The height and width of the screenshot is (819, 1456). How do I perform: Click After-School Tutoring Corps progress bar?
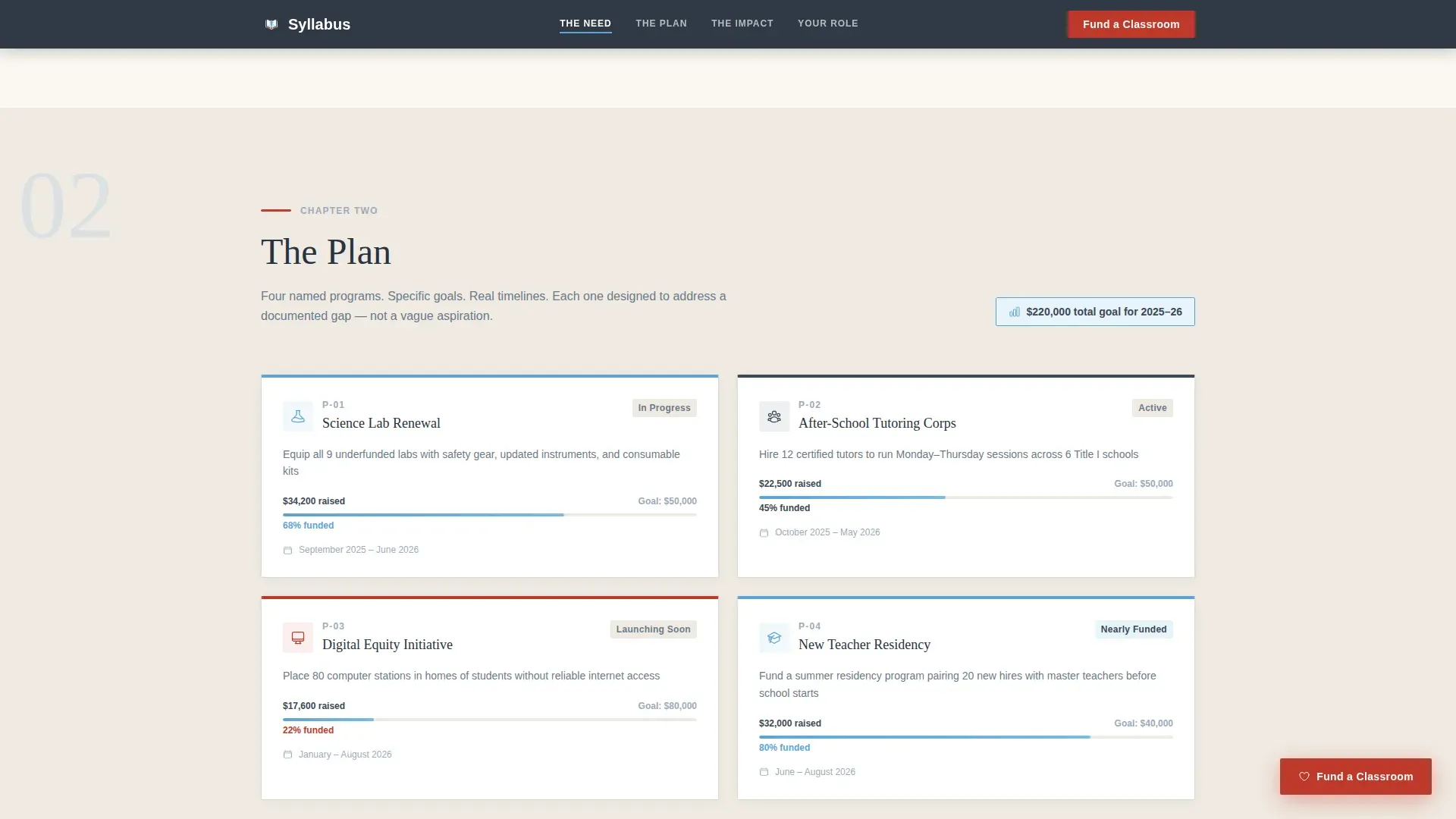pyautogui.click(x=966, y=497)
